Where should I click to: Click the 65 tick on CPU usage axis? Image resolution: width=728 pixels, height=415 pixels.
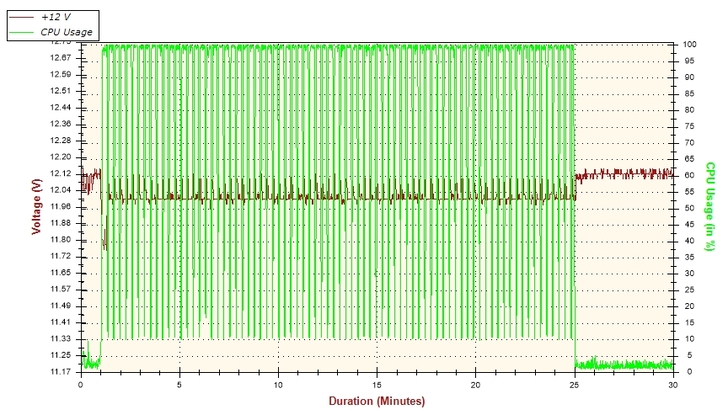pyautogui.click(x=689, y=159)
